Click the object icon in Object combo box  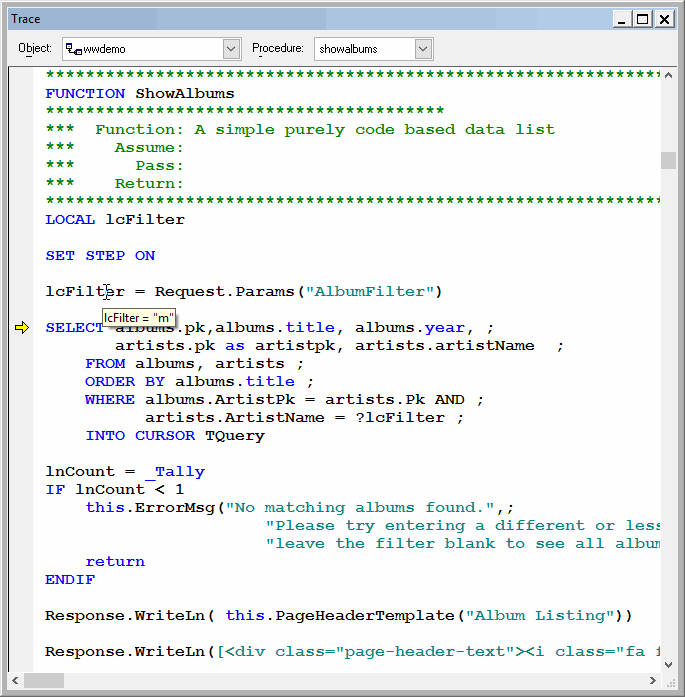[73, 48]
